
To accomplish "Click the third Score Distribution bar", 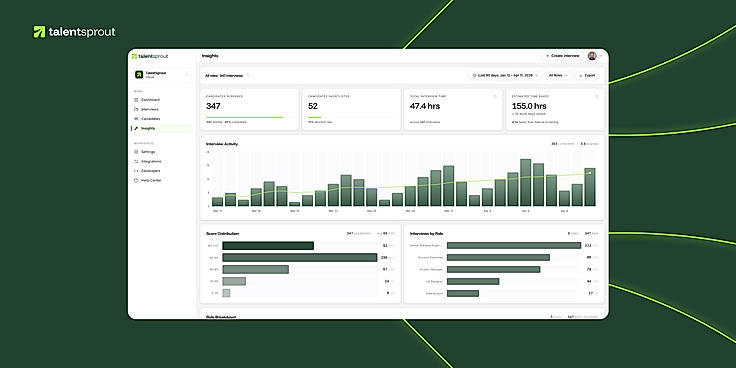I will 255,269.
